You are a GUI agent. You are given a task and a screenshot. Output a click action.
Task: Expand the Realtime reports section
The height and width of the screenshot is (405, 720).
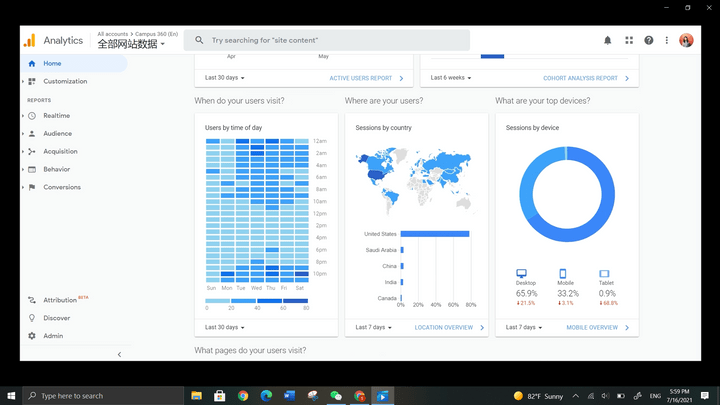[x=56, y=116]
